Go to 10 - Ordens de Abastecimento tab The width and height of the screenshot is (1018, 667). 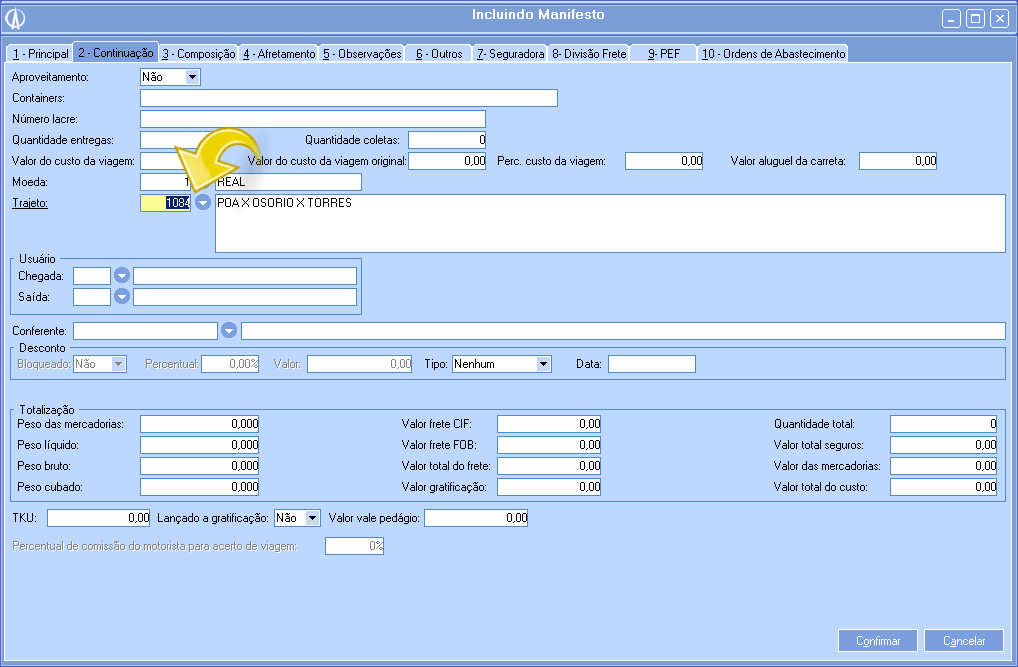773,54
